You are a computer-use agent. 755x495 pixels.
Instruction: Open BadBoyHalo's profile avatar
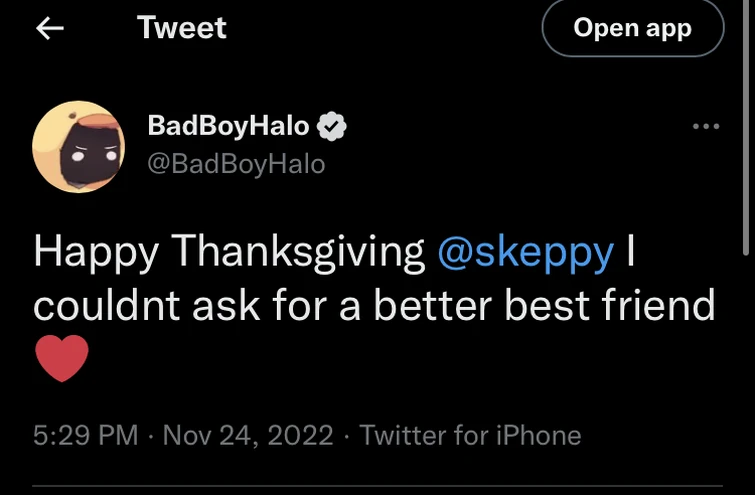(x=79, y=147)
